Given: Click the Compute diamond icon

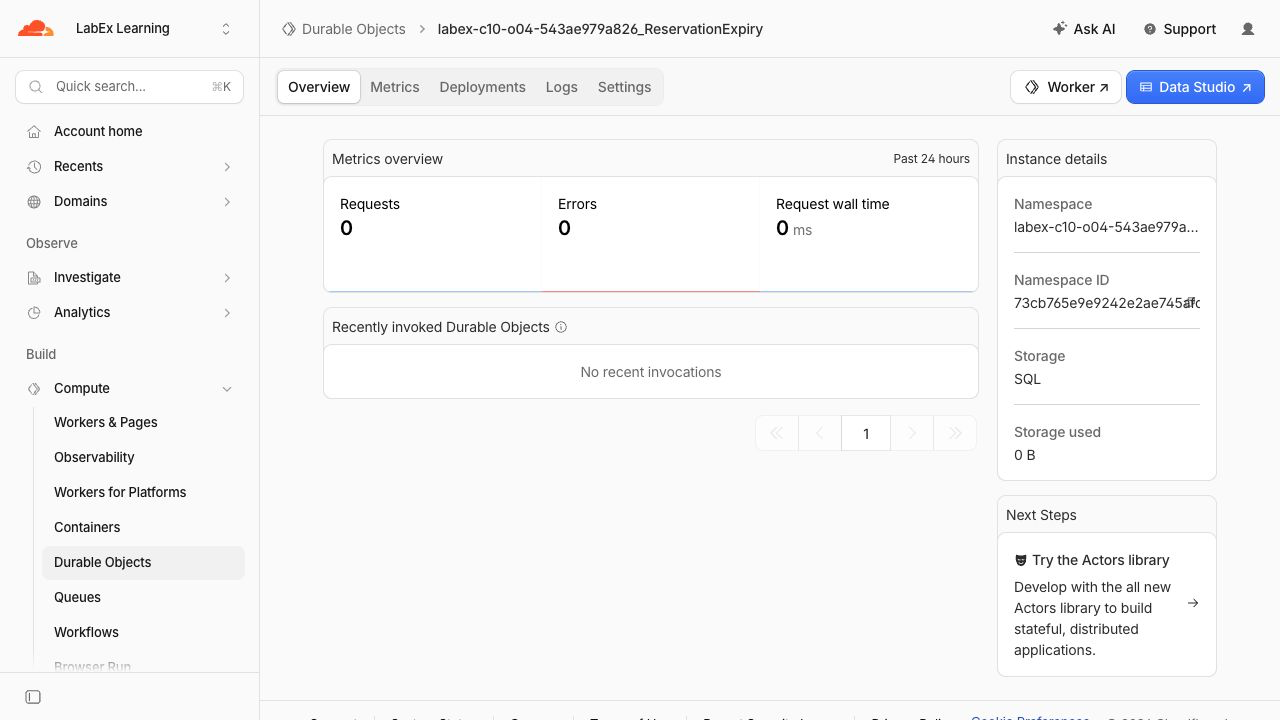Looking at the screenshot, I should point(34,389).
